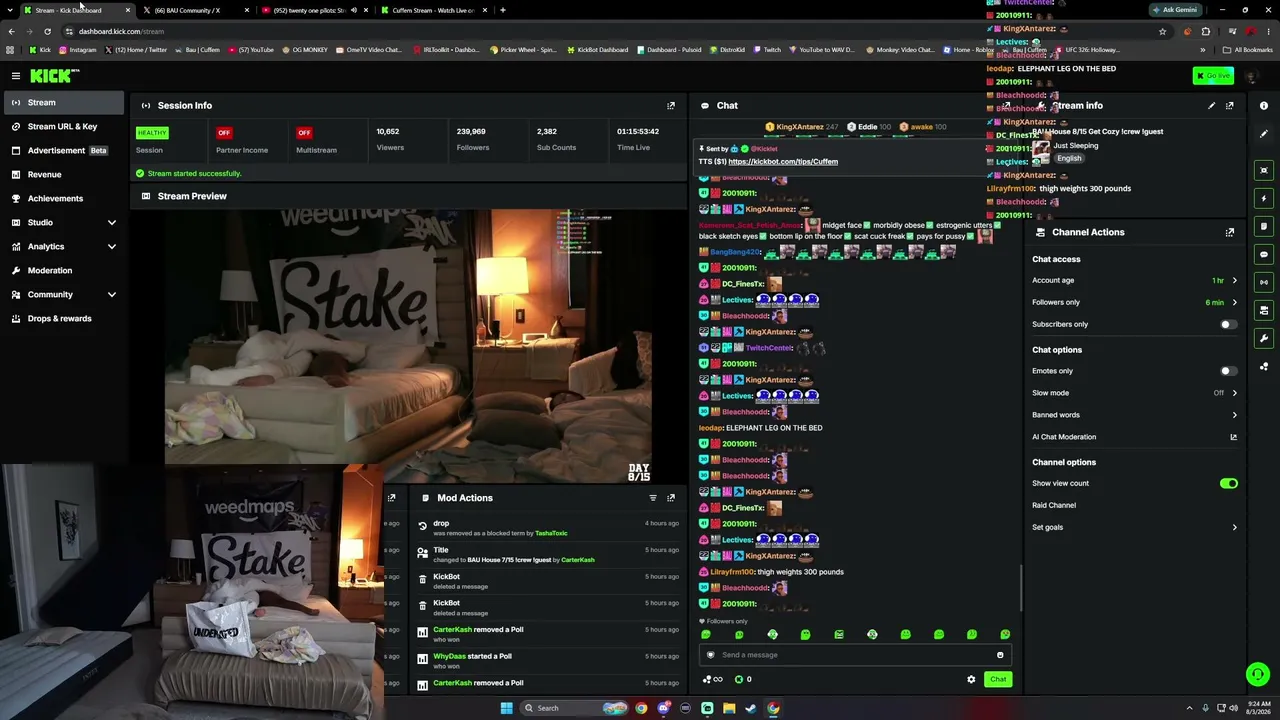Open Steam from the taskbar
Image resolution: width=1280 pixels, height=720 pixels.
coord(751,708)
